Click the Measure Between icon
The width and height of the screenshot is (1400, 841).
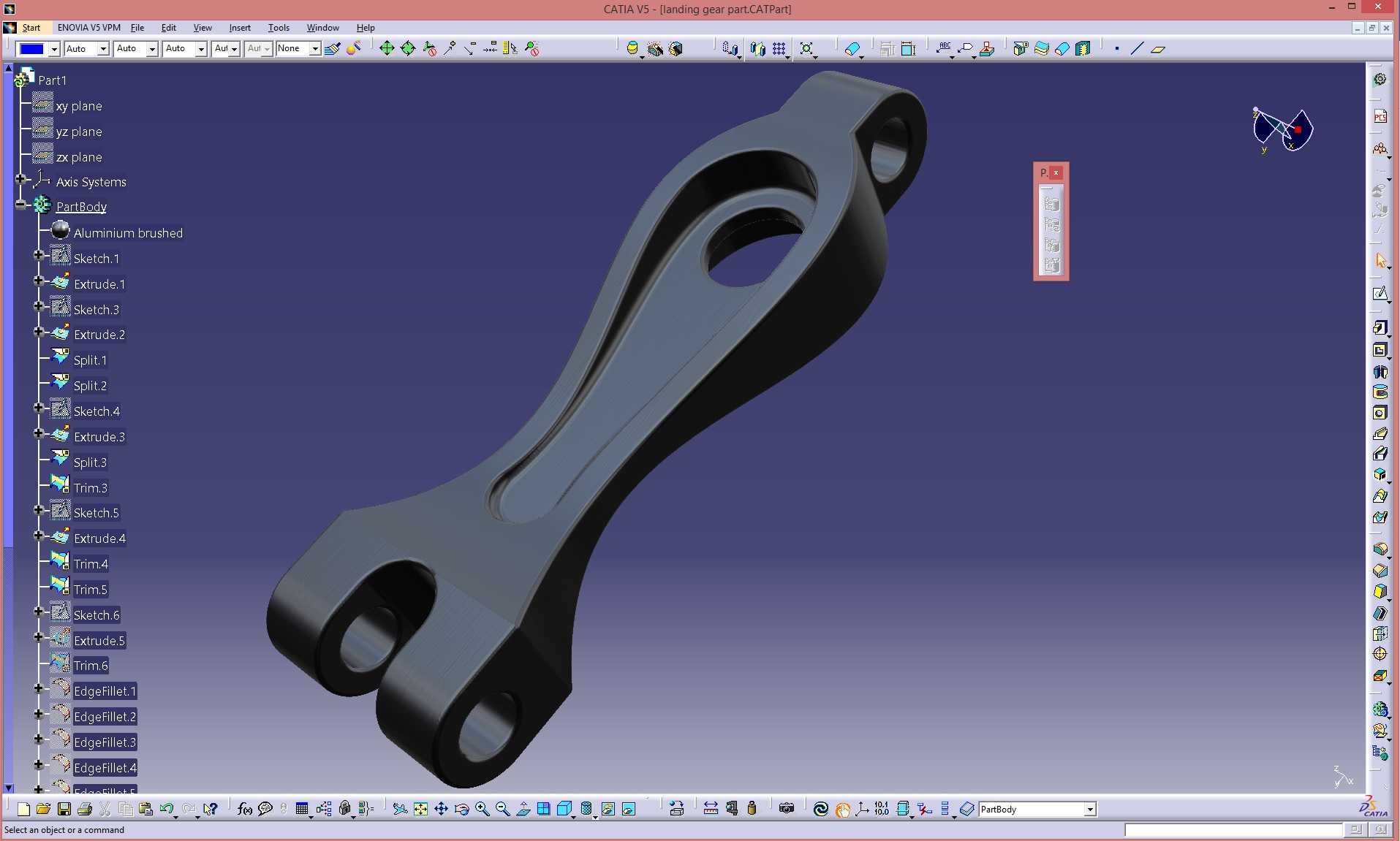click(710, 808)
